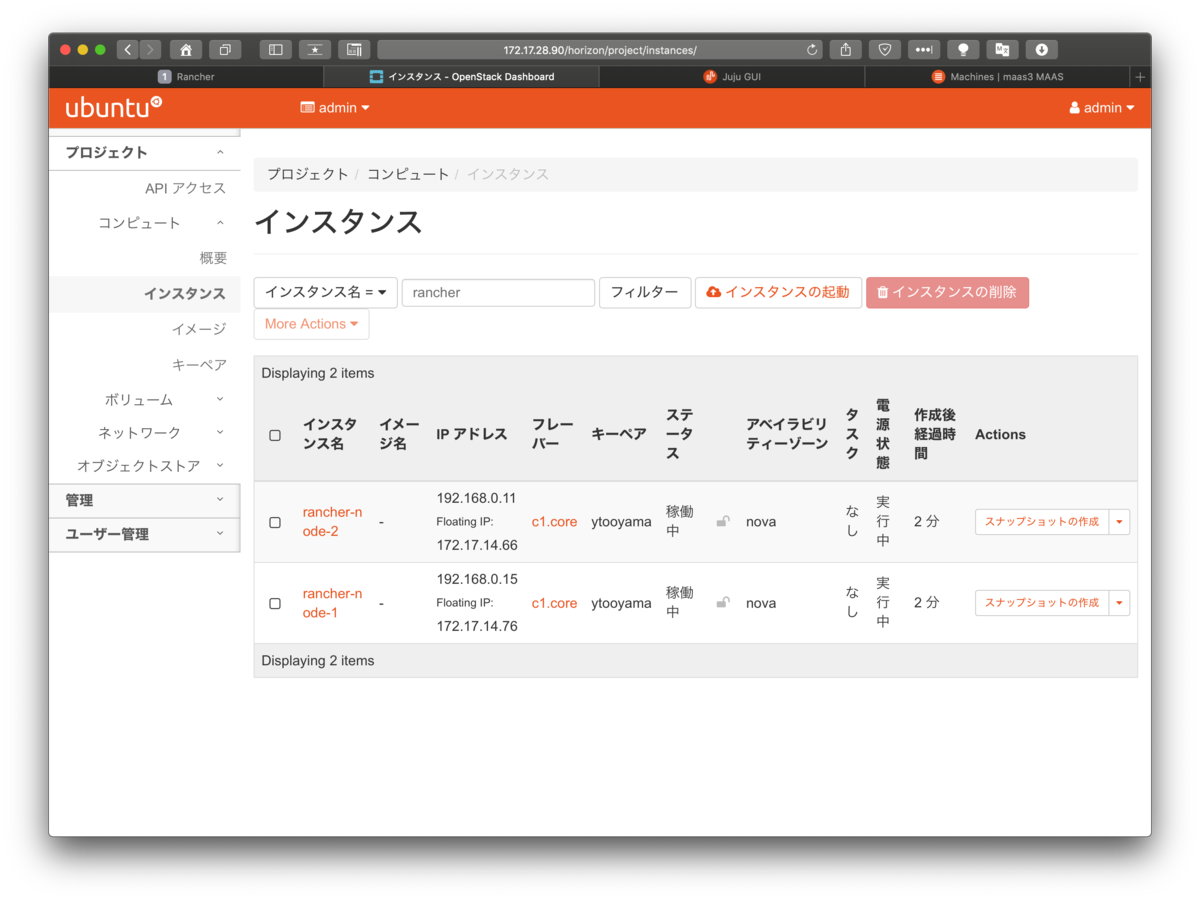Open actions dropdown arrow for rancher-node-2
The width and height of the screenshot is (1200, 901).
click(1119, 521)
